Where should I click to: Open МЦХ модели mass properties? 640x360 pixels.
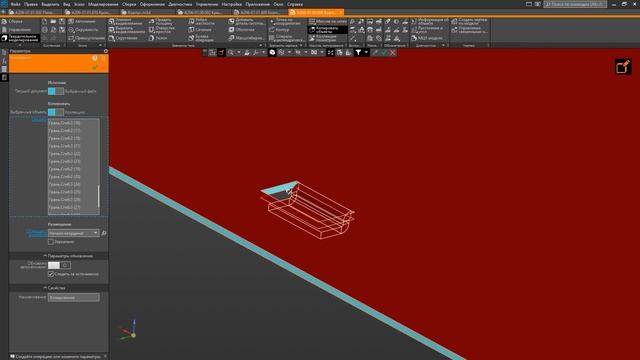[427, 38]
